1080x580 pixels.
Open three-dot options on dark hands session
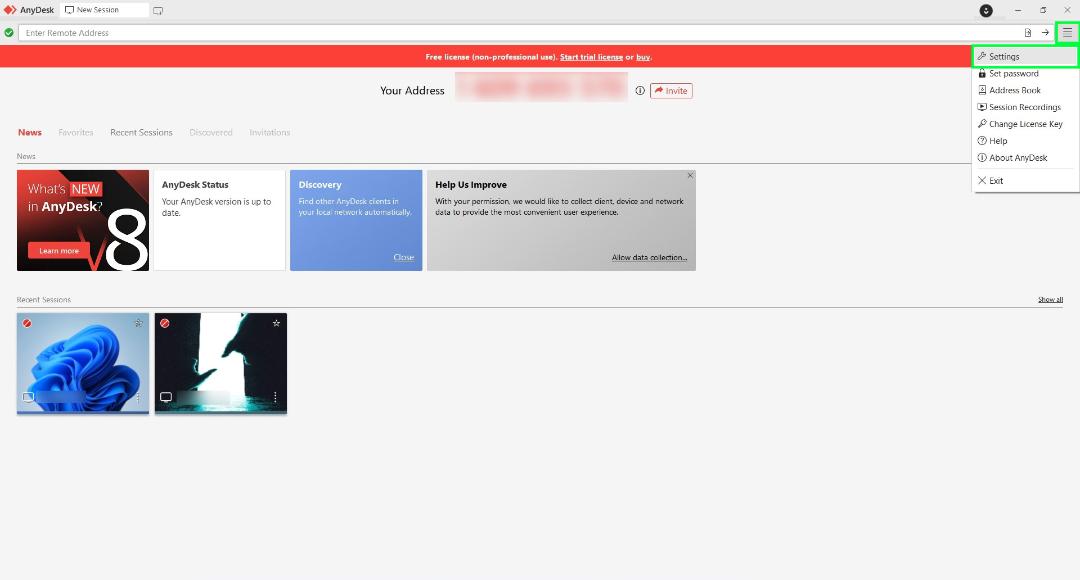[x=275, y=397]
